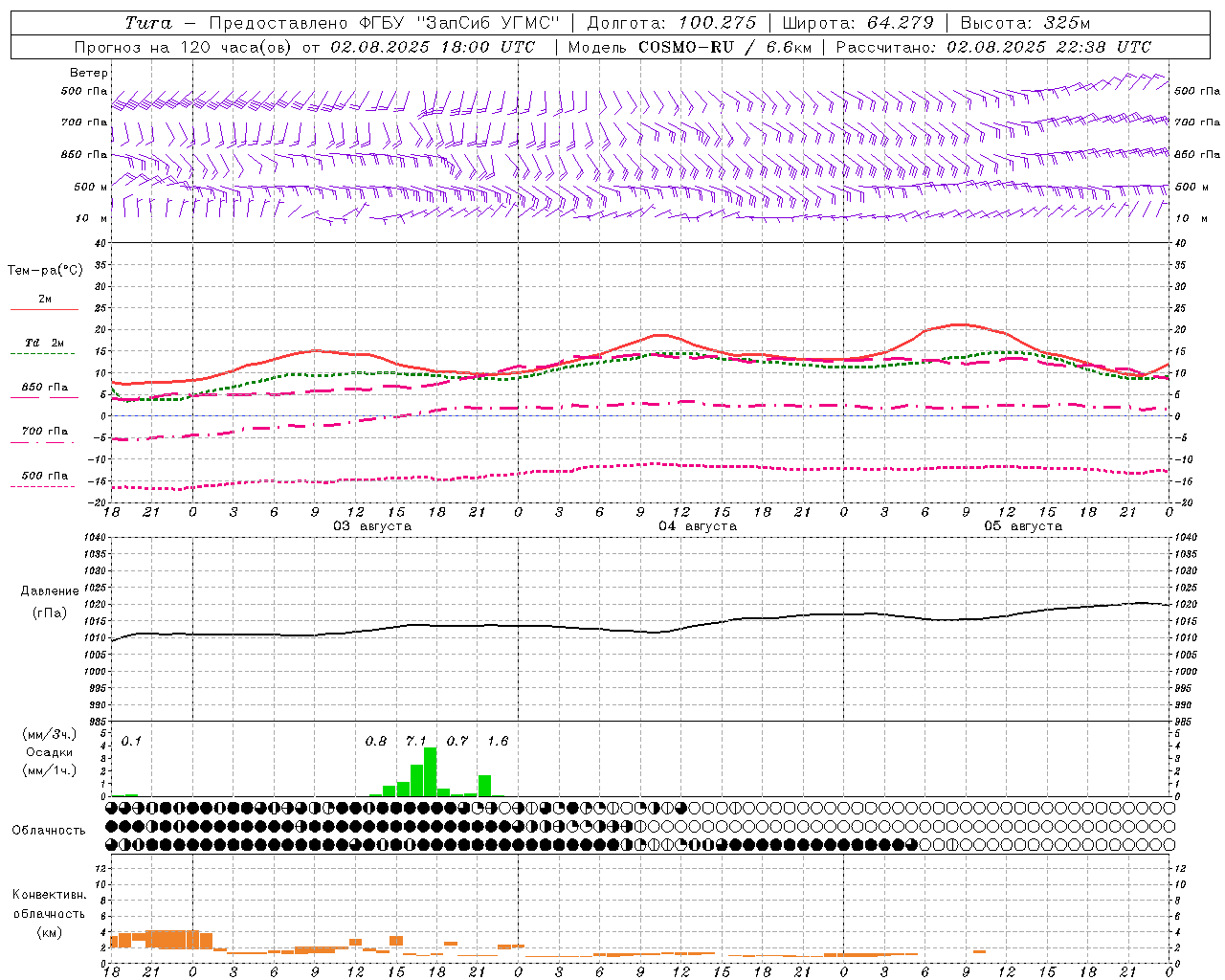Click the "0.7" precipitation total
1225x980 pixels.
click(457, 741)
